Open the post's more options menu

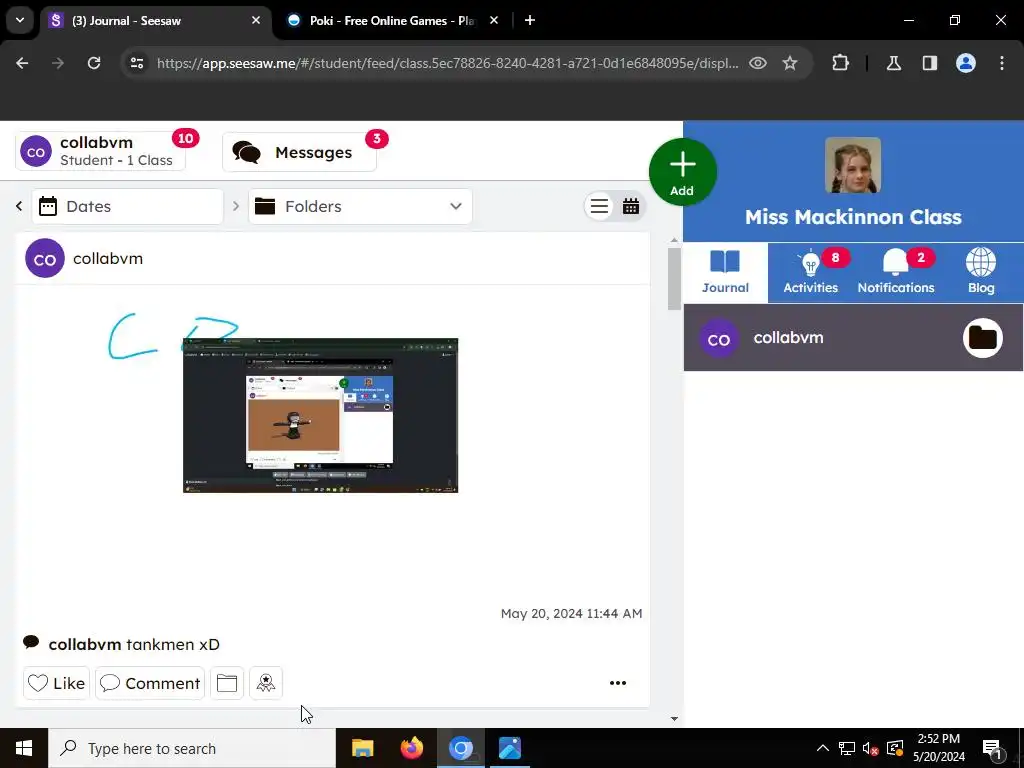[x=618, y=683]
